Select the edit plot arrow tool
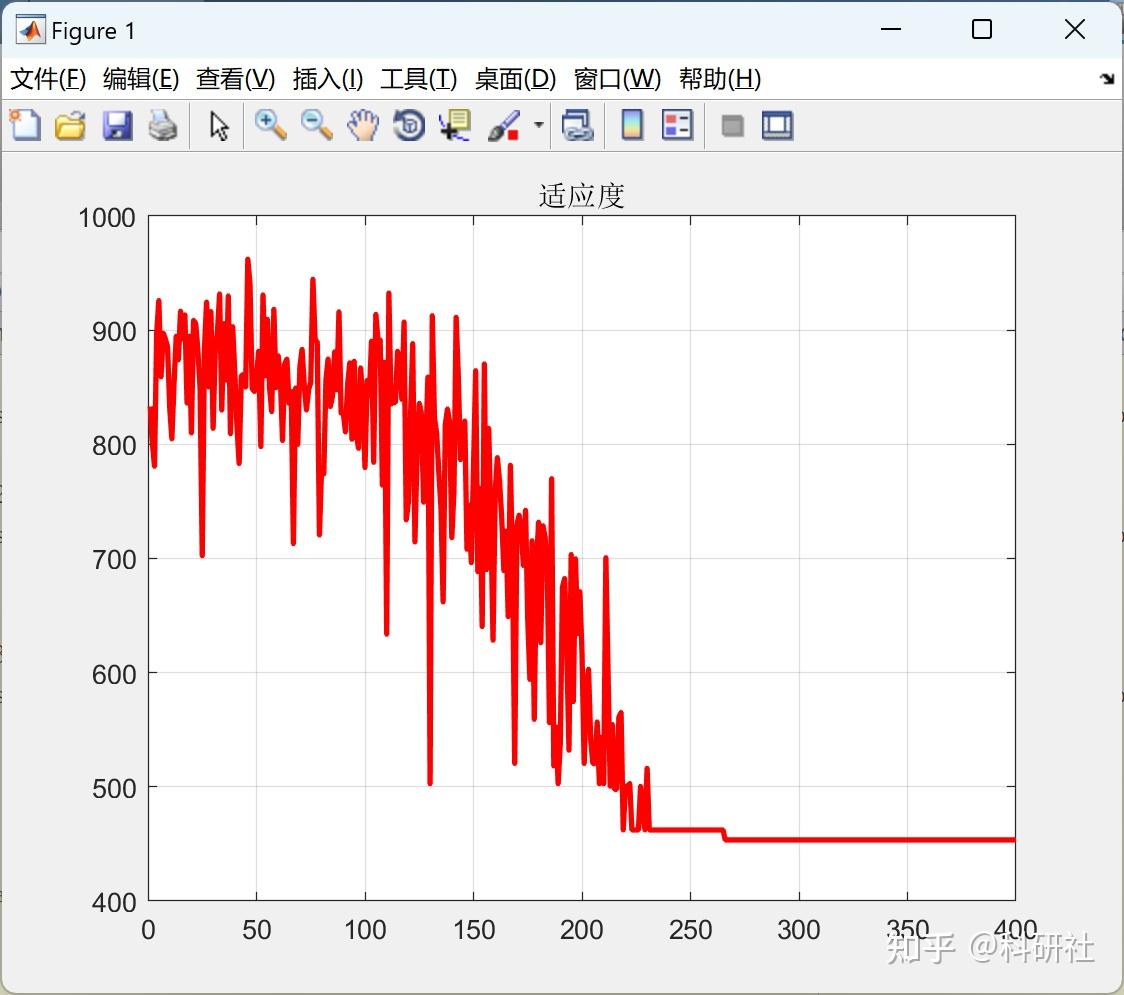 [218, 125]
